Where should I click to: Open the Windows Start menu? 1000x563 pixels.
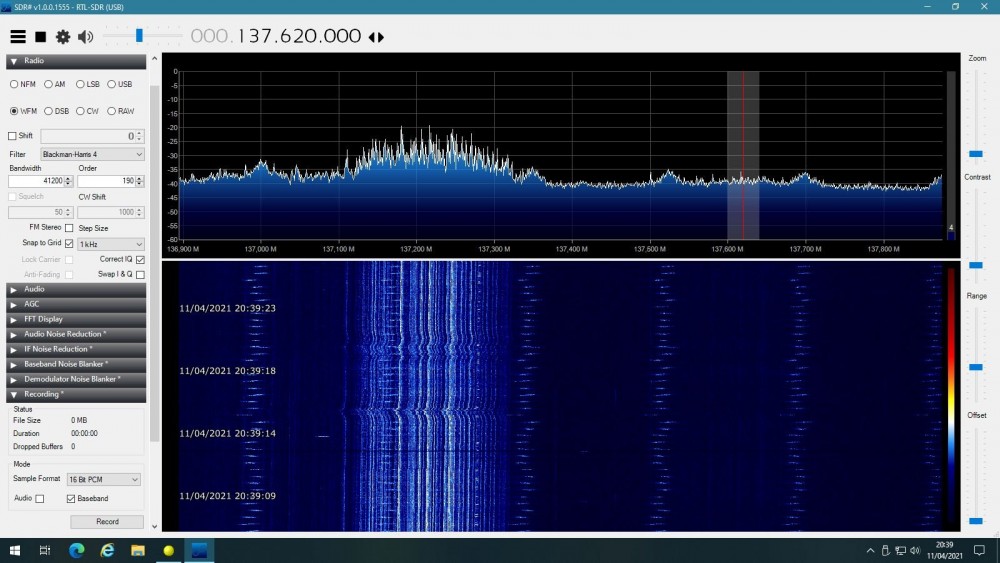coord(15,550)
